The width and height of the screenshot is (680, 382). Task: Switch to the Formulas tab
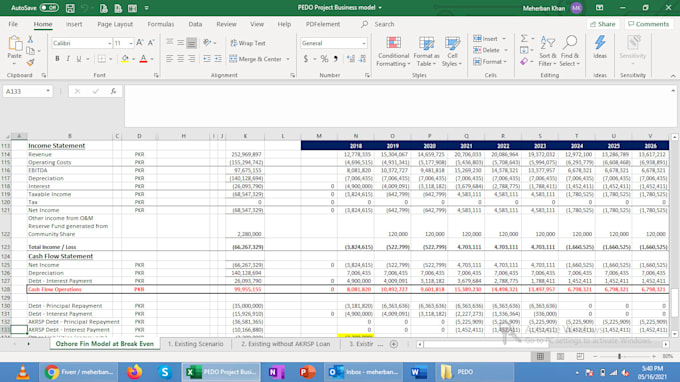pyautogui.click(x=160, y=24)
